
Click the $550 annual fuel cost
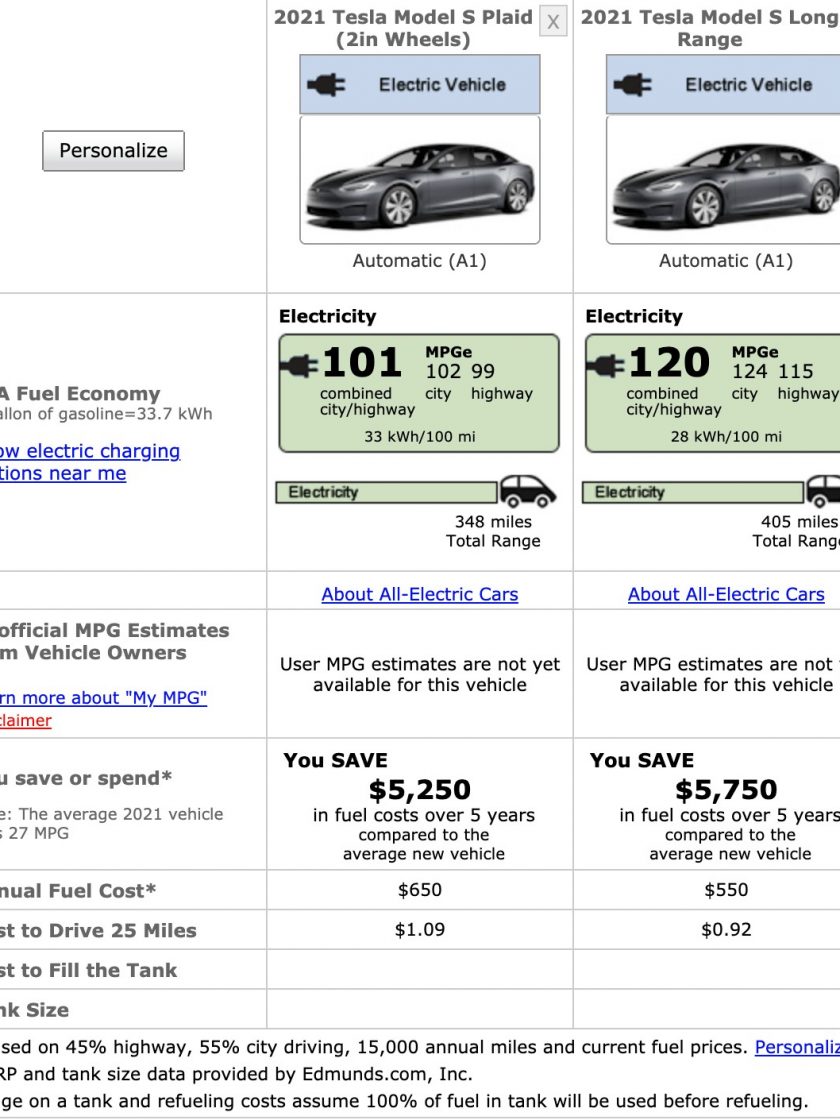point(726,890)
